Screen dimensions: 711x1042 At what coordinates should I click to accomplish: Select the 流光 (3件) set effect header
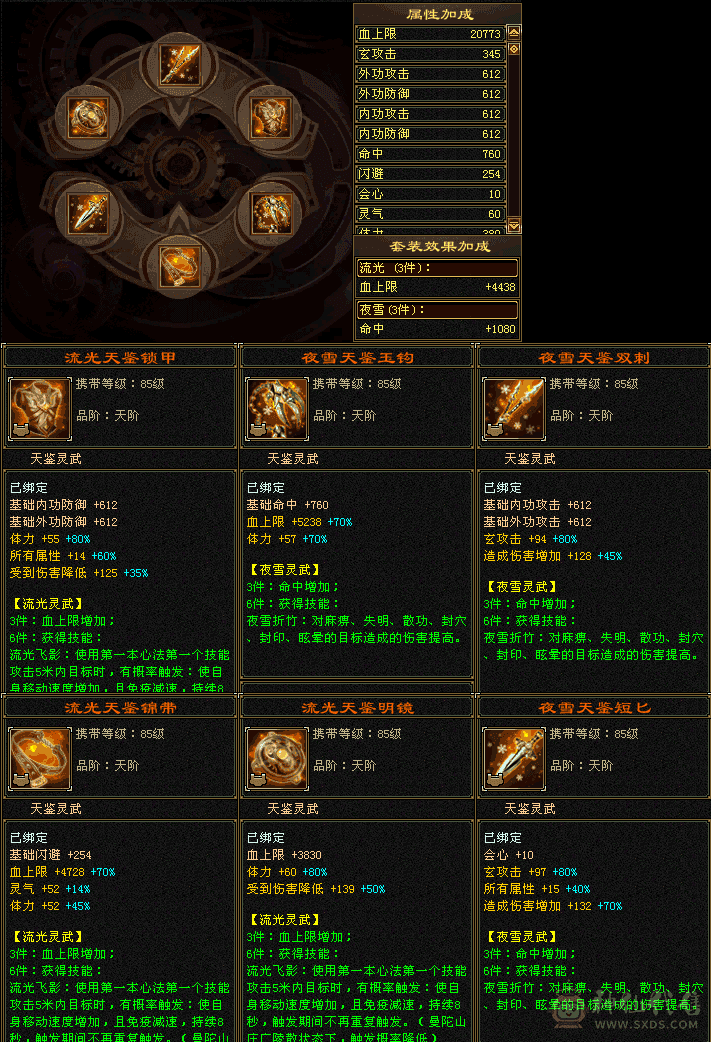(x=437, y=268)
